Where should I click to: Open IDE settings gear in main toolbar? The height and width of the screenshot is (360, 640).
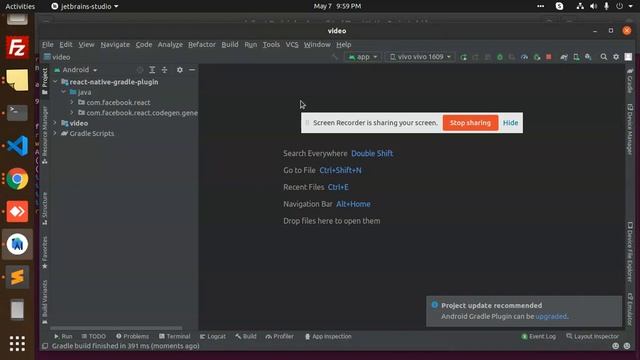point(616,57)
